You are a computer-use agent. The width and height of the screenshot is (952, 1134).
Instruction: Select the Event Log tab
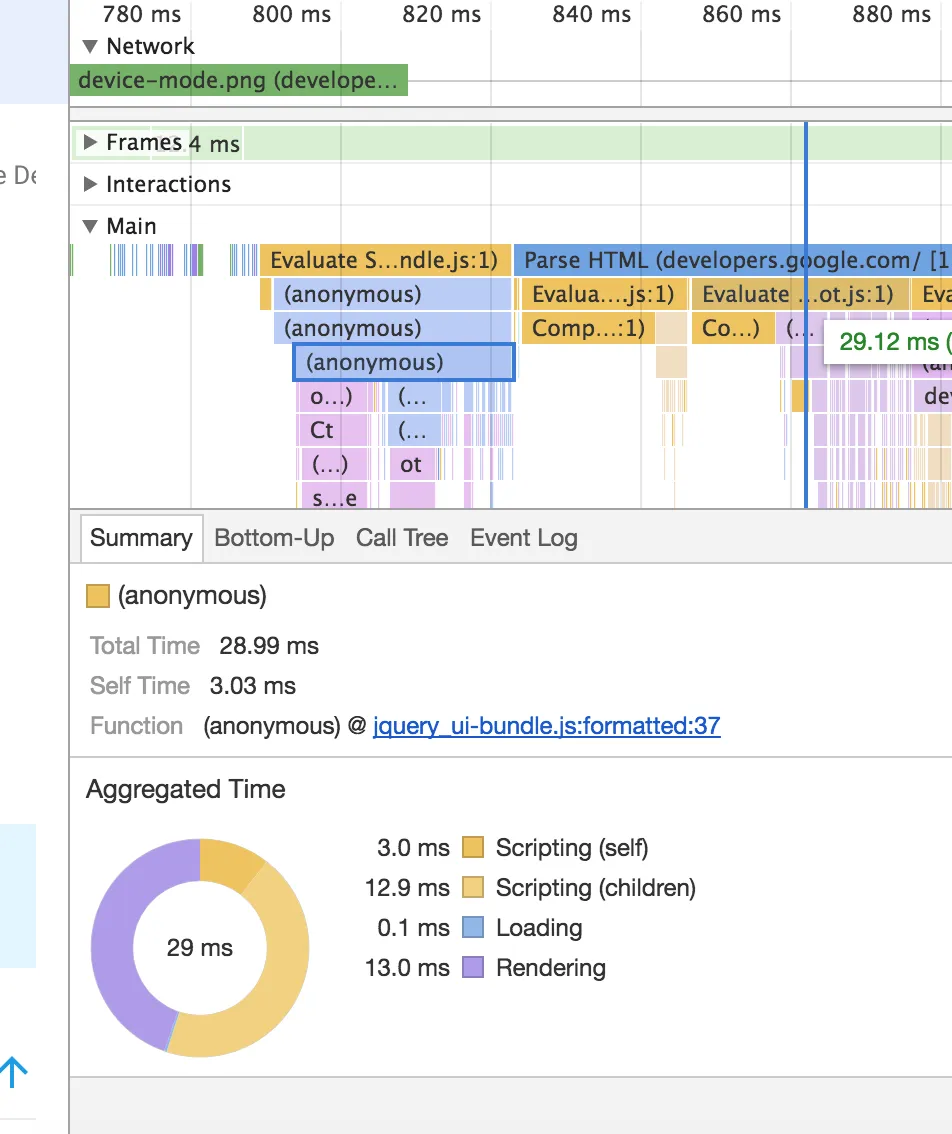point(523,538)
